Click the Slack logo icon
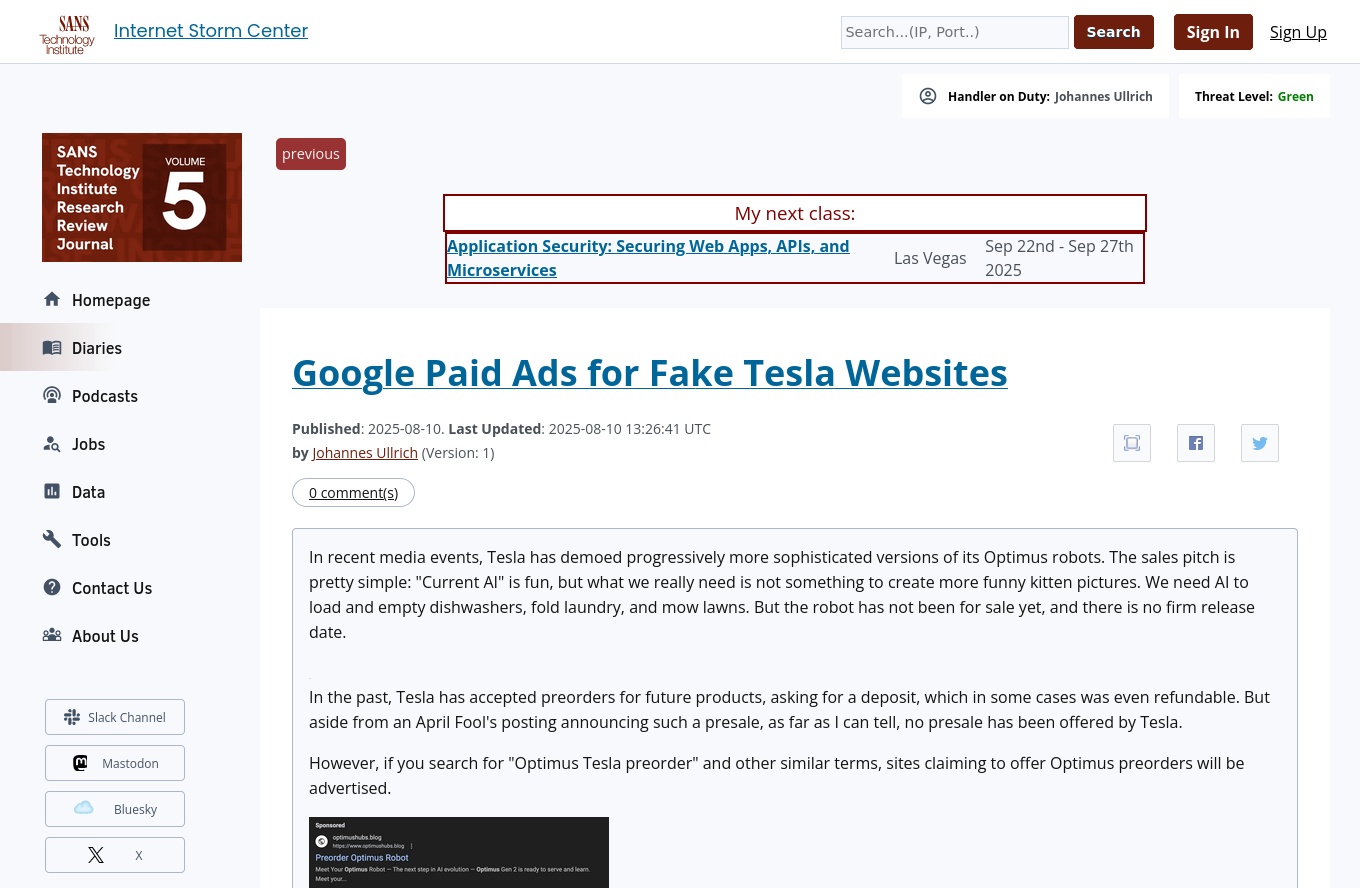 click(72, 717)
